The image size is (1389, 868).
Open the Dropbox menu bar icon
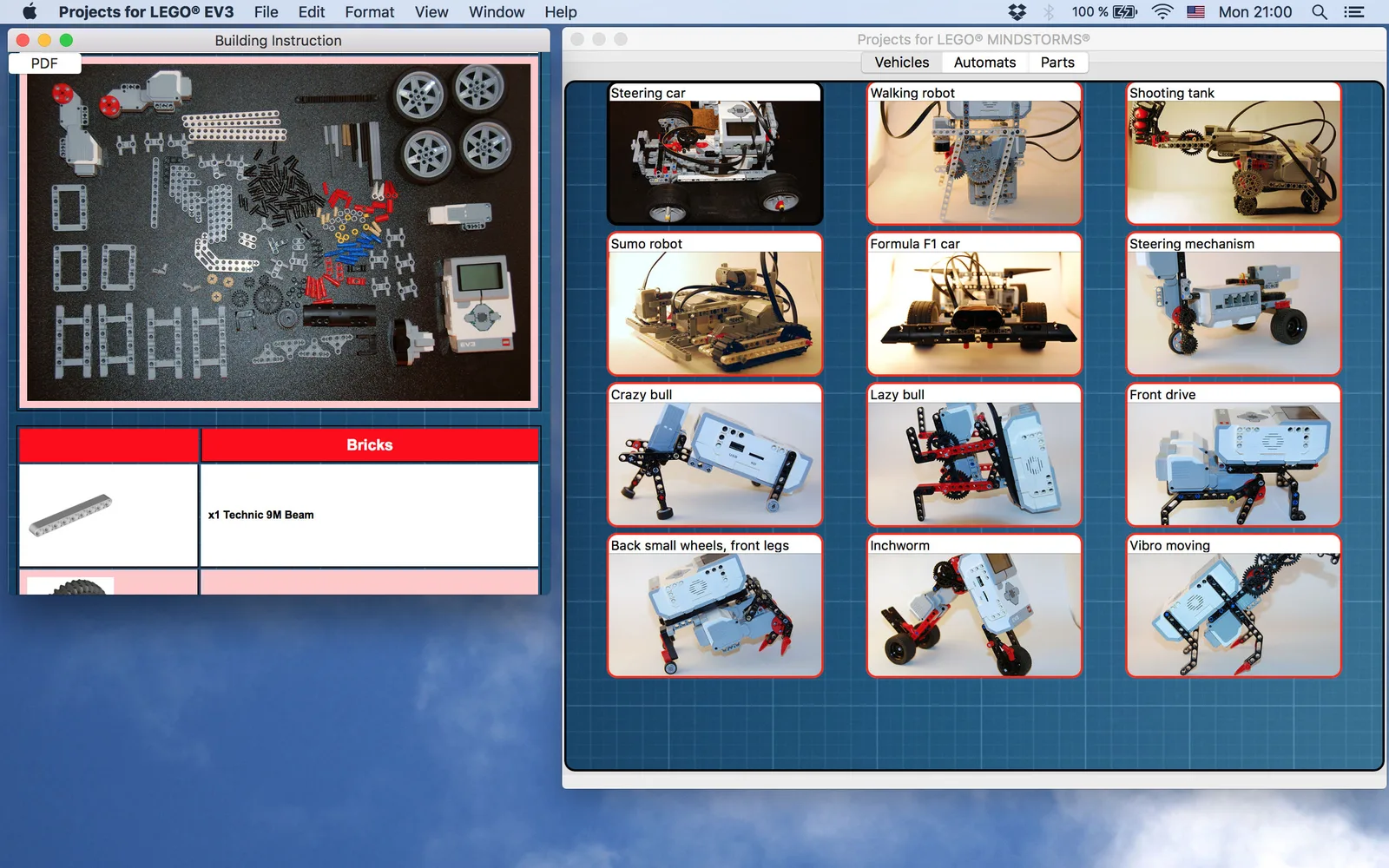point(1017,12)
